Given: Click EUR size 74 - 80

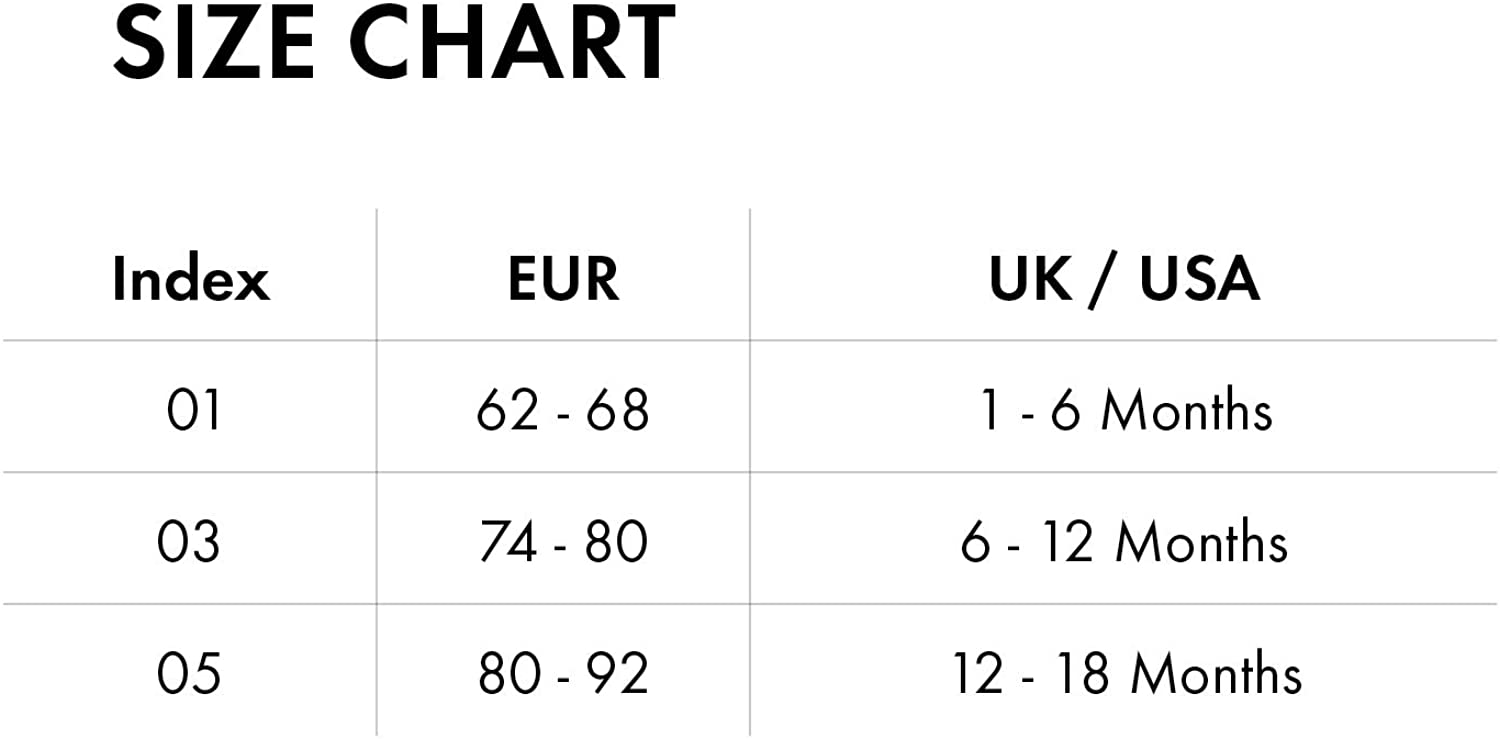Looking at the screenshot, I should click(563, 542).
